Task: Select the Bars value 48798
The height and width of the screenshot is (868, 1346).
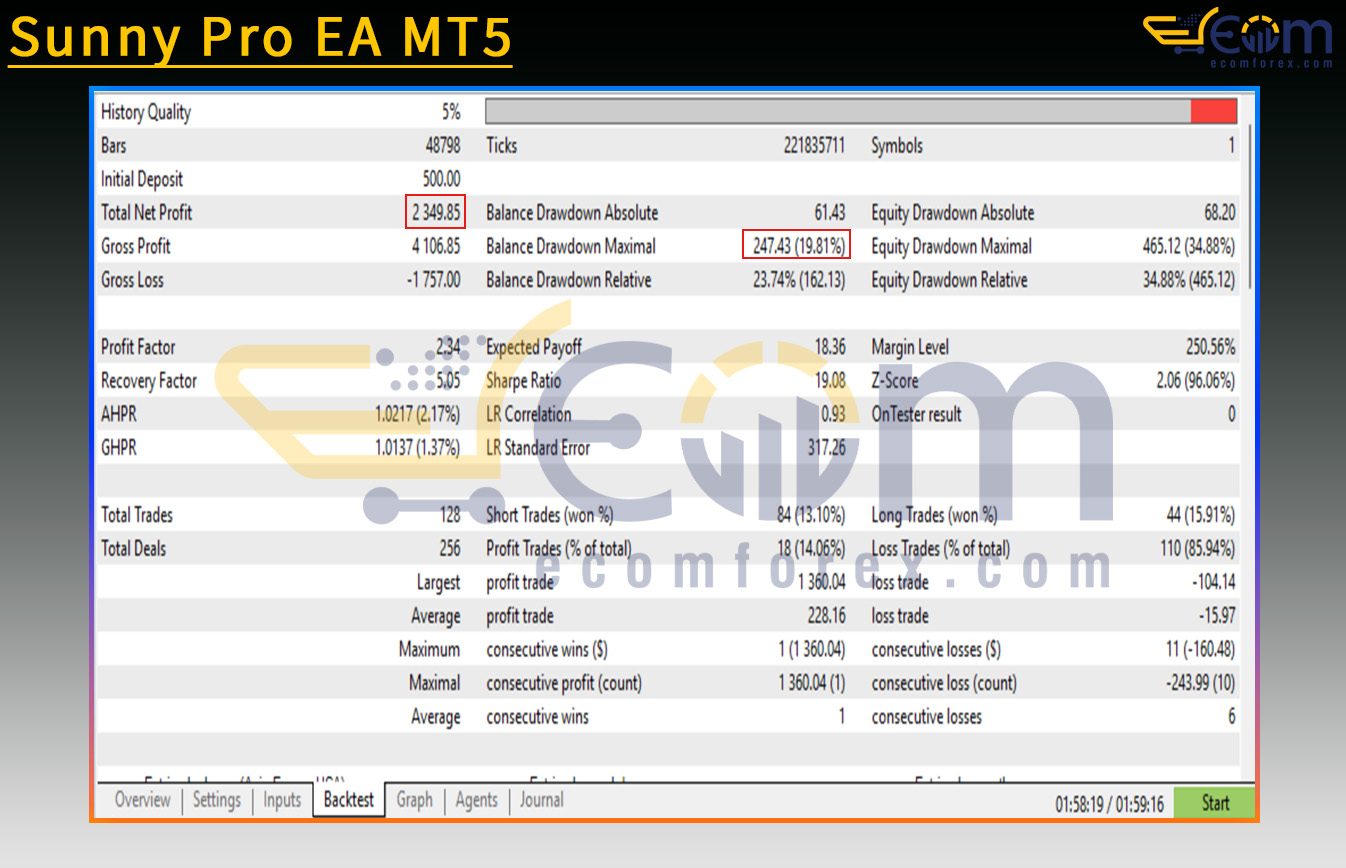Action: pos(443,146)
